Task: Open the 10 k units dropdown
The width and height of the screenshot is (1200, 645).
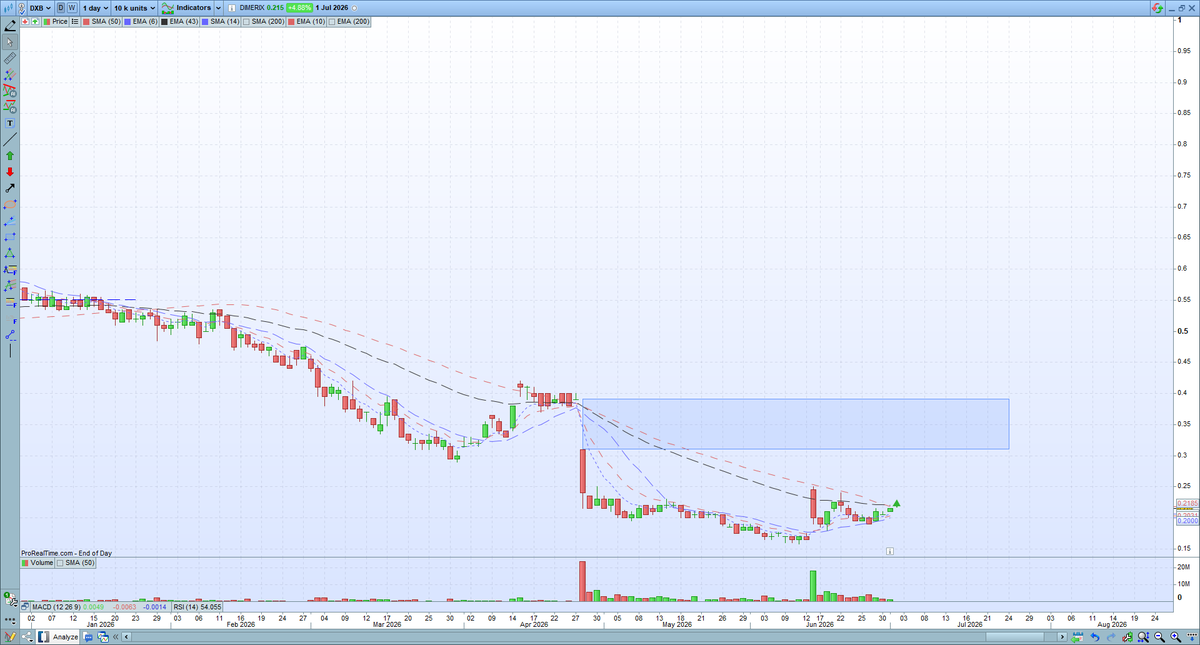Action: pos(135,7)
